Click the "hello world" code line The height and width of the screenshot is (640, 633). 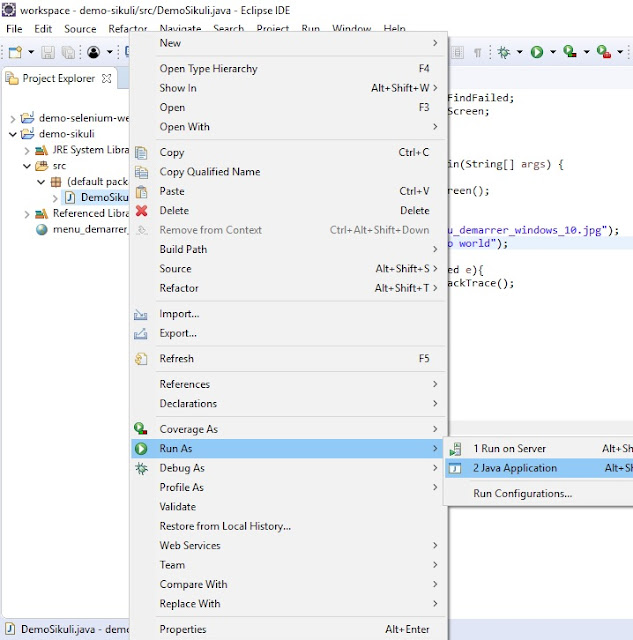pos(539,243)
